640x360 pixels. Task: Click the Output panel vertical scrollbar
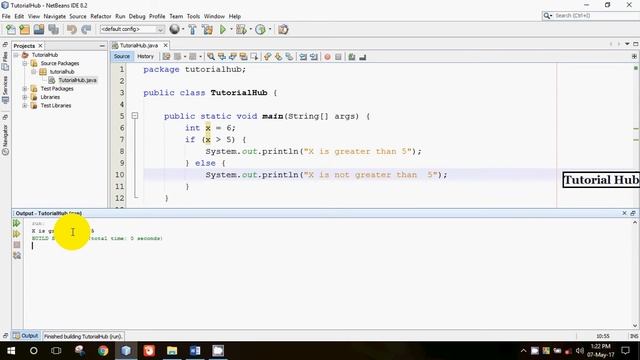pyautogui.click(x=635, y=274)
